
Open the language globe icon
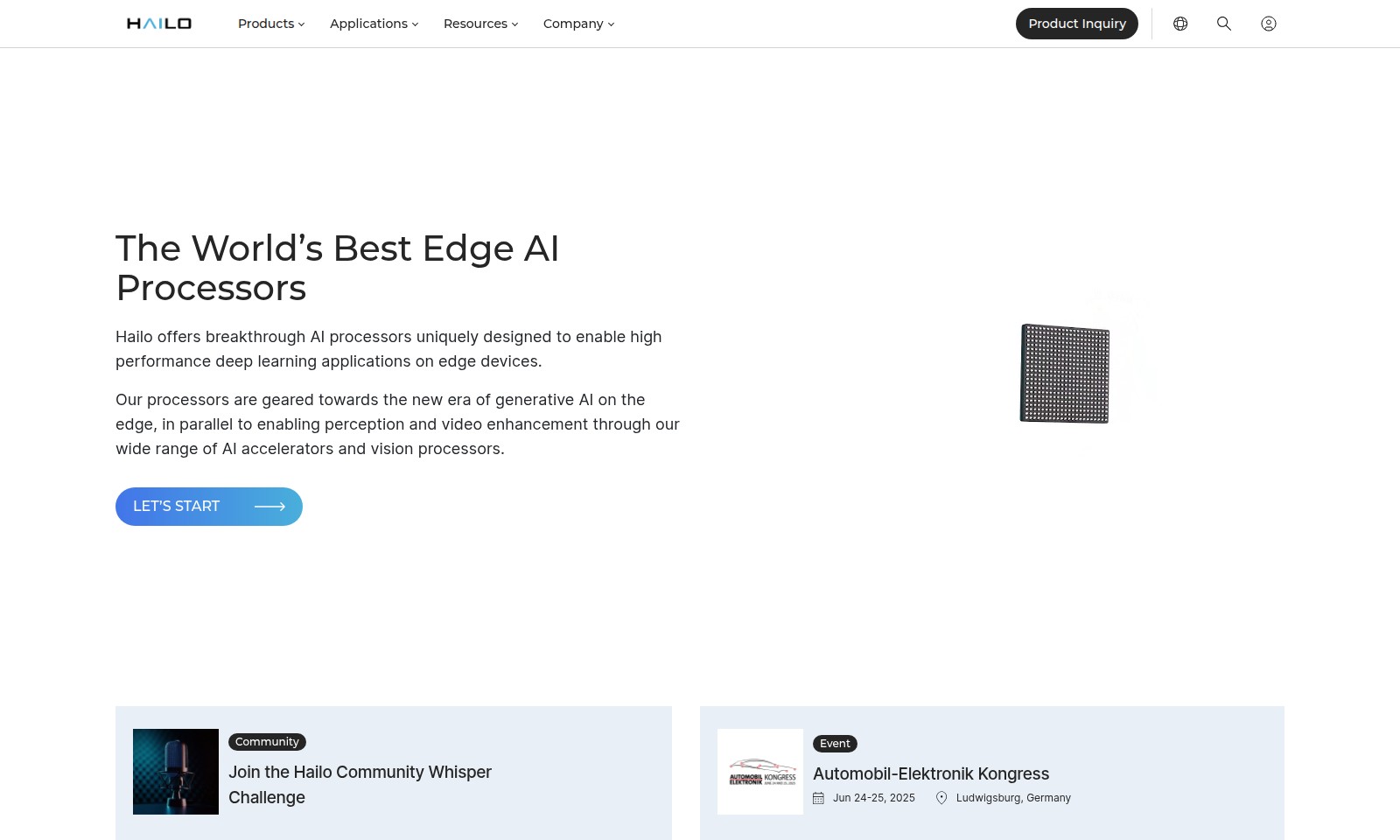click(1180, 24)
